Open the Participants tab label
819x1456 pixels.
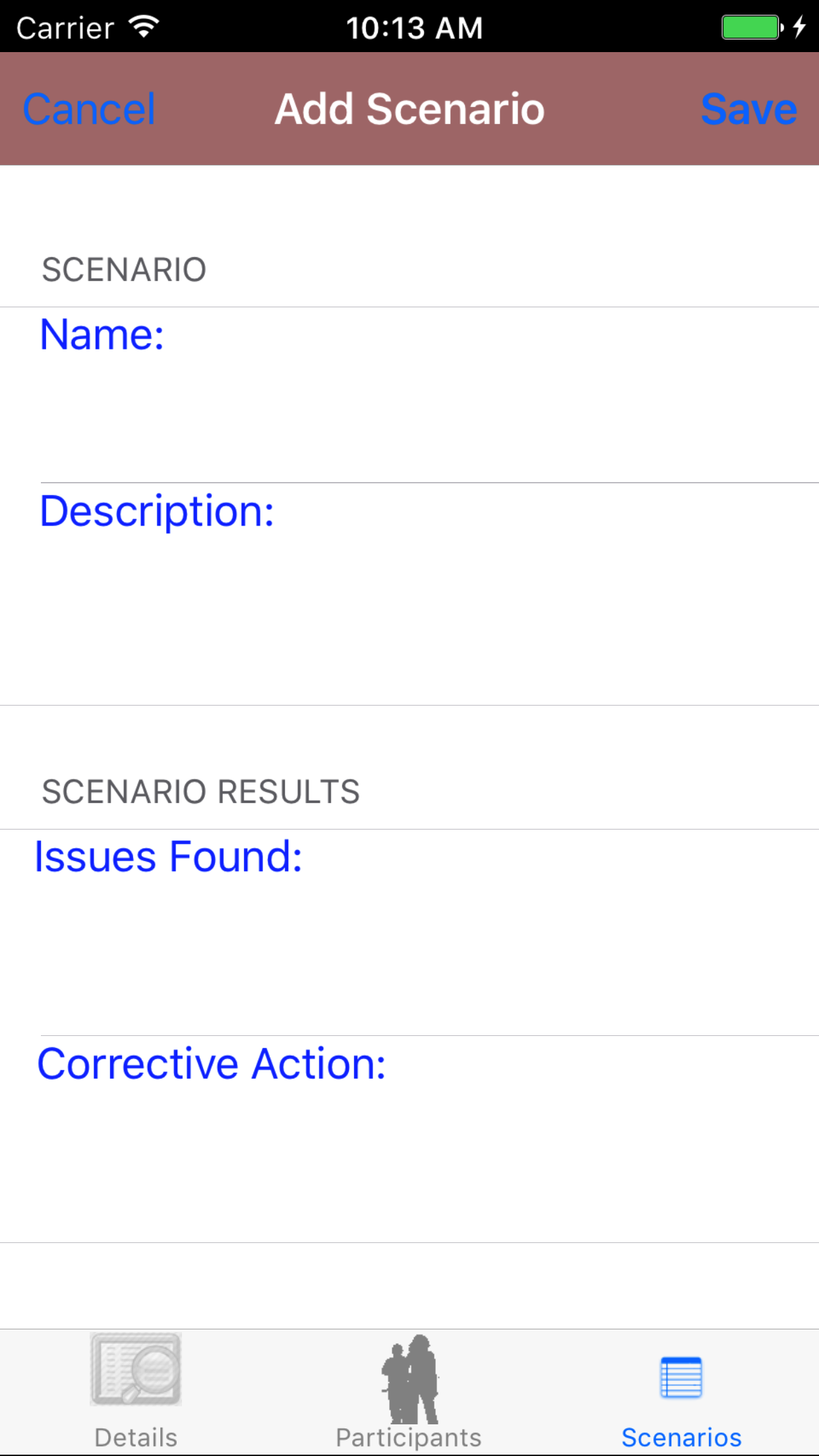click(409, 1438)
